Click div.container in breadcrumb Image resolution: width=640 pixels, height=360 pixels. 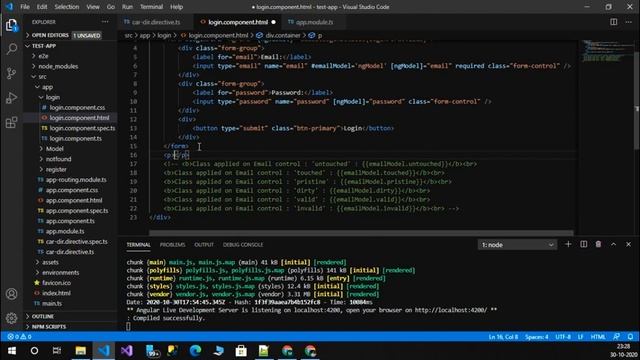tap(283, 36)
